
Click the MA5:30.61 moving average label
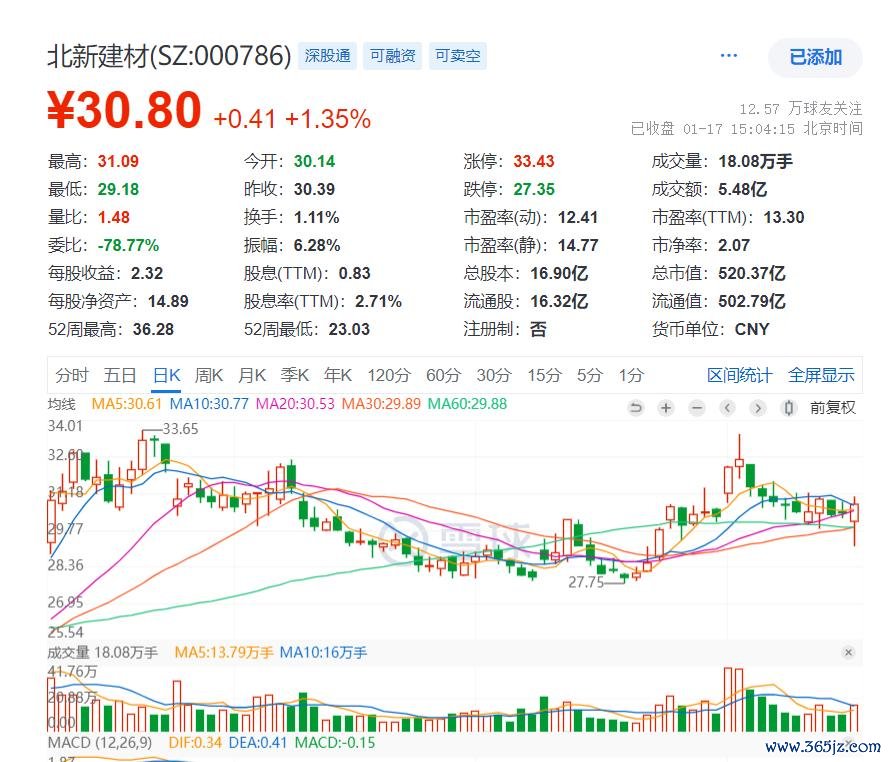(x=127, y=404)
